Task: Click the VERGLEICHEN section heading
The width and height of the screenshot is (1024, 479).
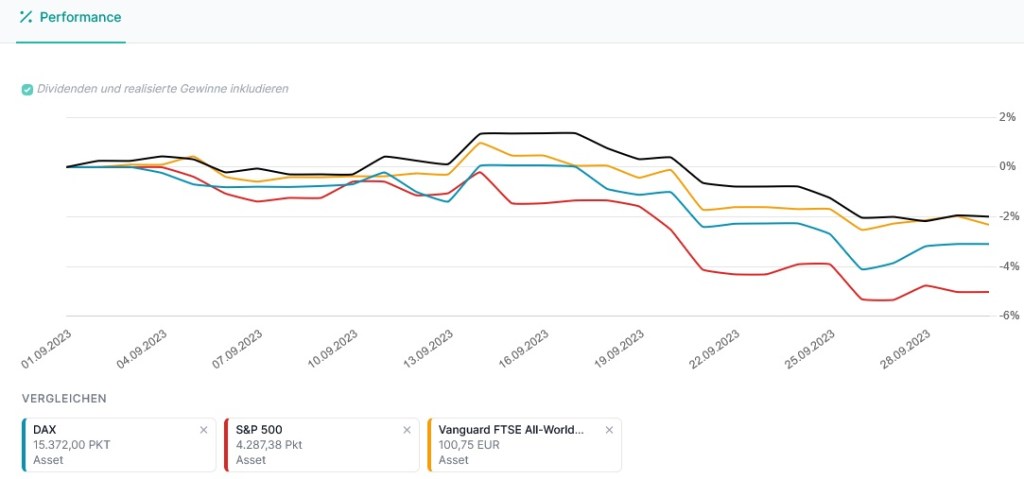Action: pos(64,398)
